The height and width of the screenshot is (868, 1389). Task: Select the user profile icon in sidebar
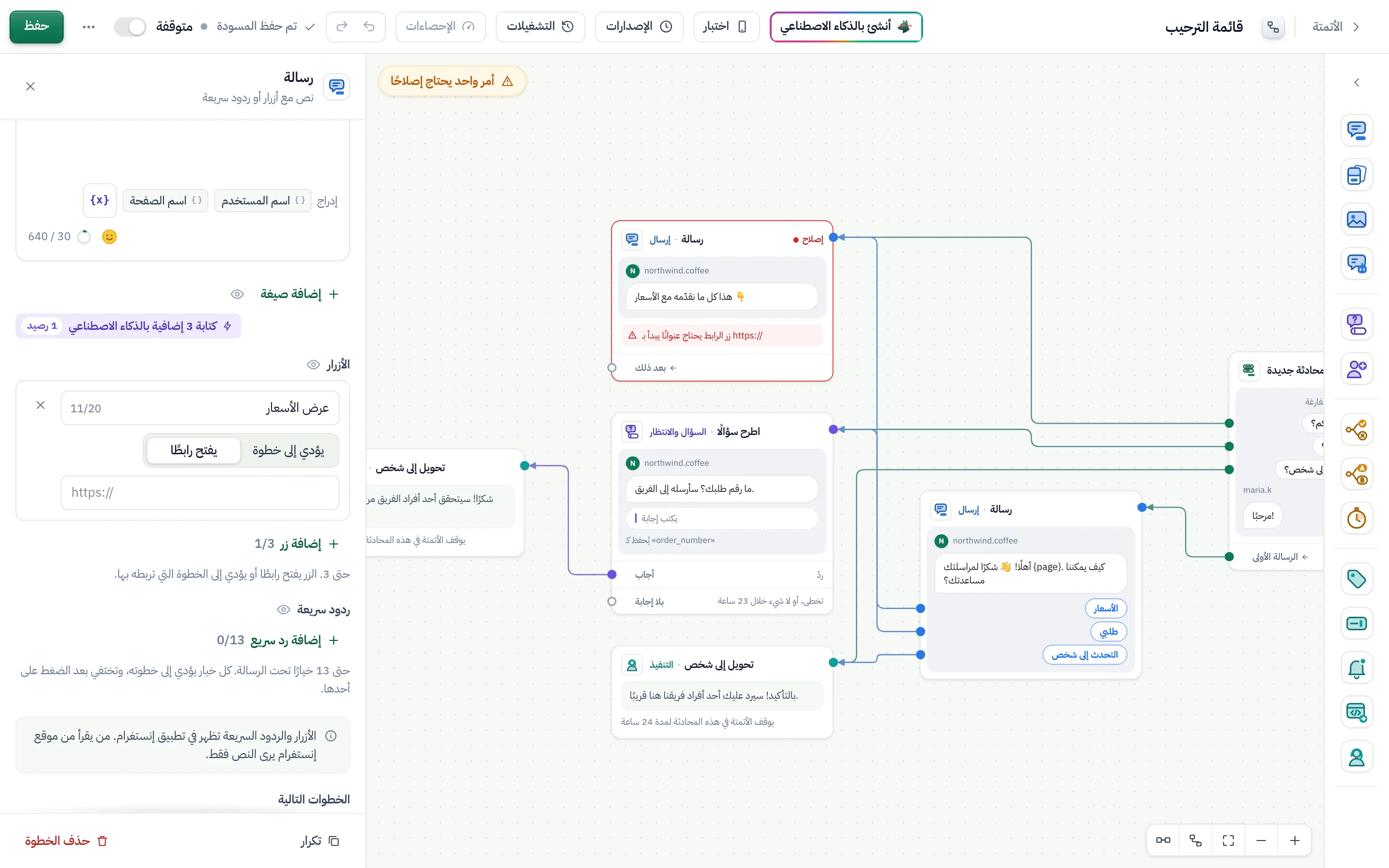[x=1356, y=757]
